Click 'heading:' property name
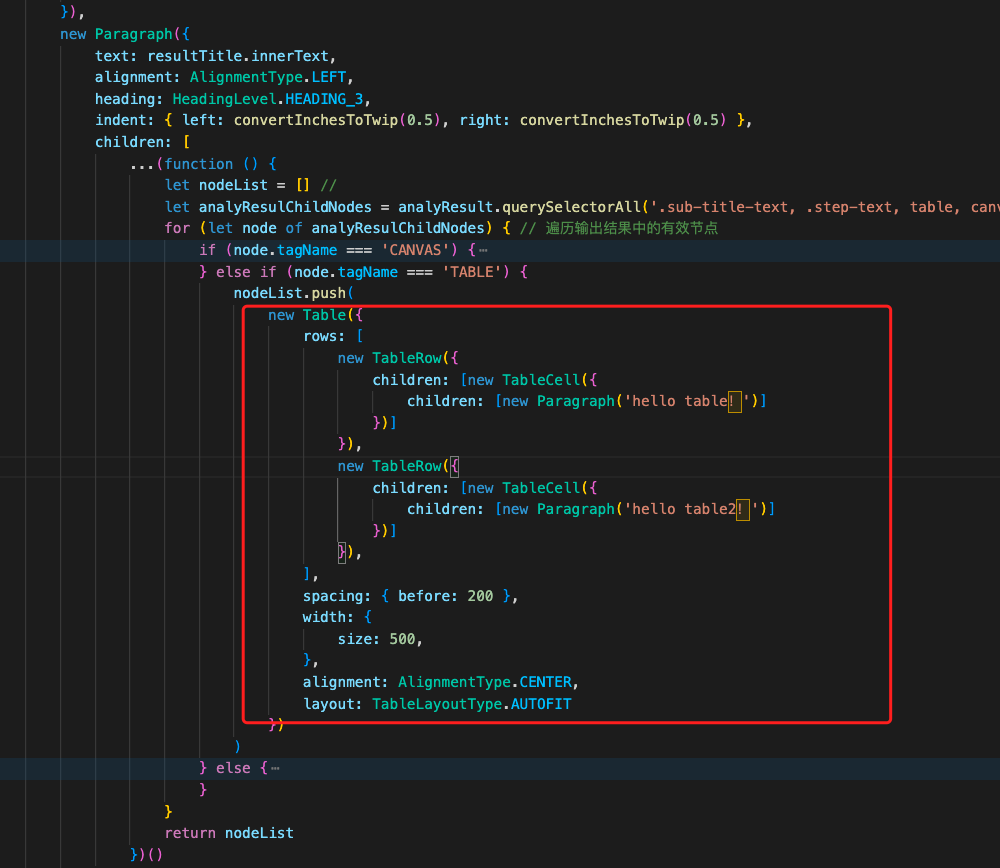1000x868 pixels. (x=129, y=99)
